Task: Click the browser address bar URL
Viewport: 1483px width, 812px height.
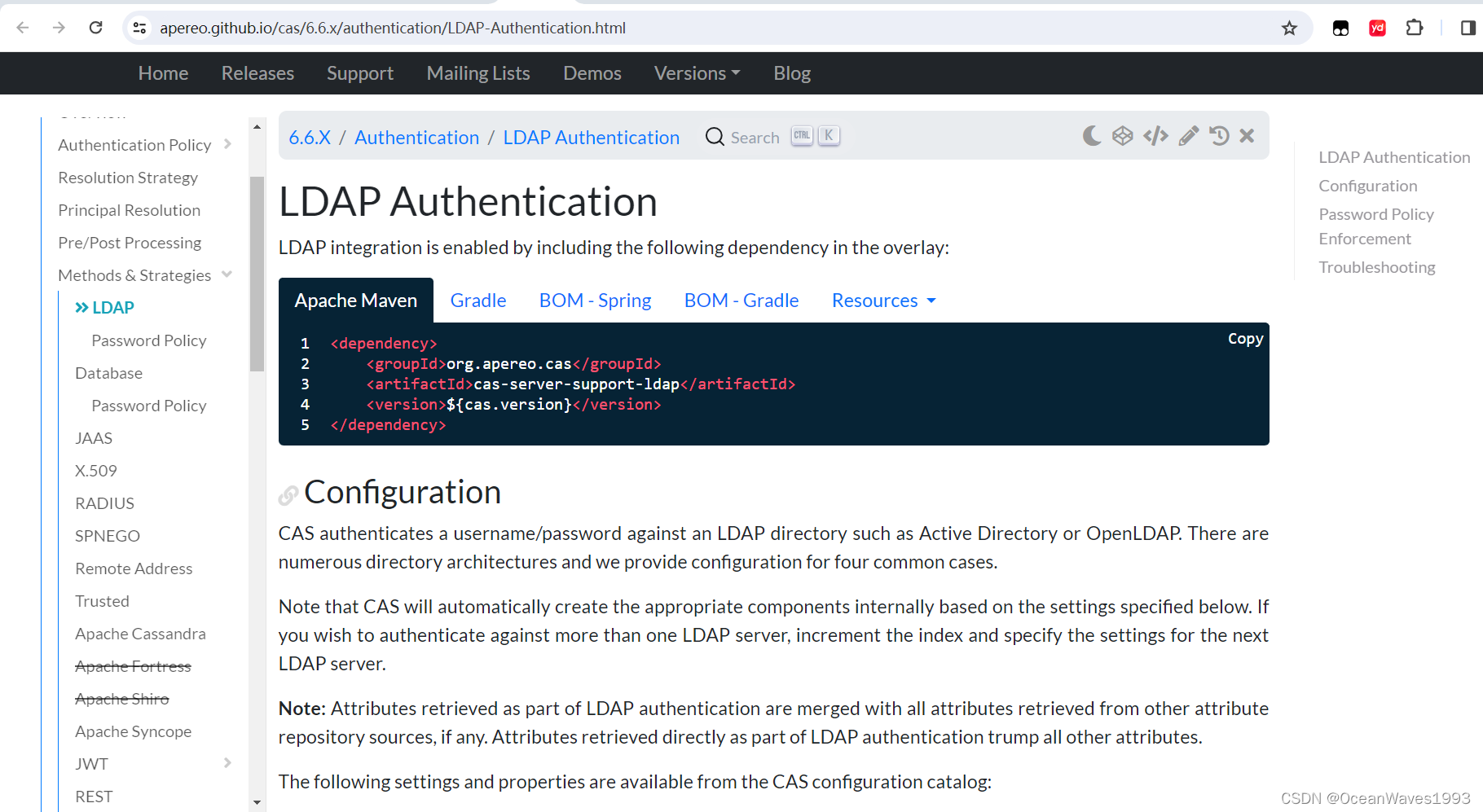Action: click(x=393, y=28)
